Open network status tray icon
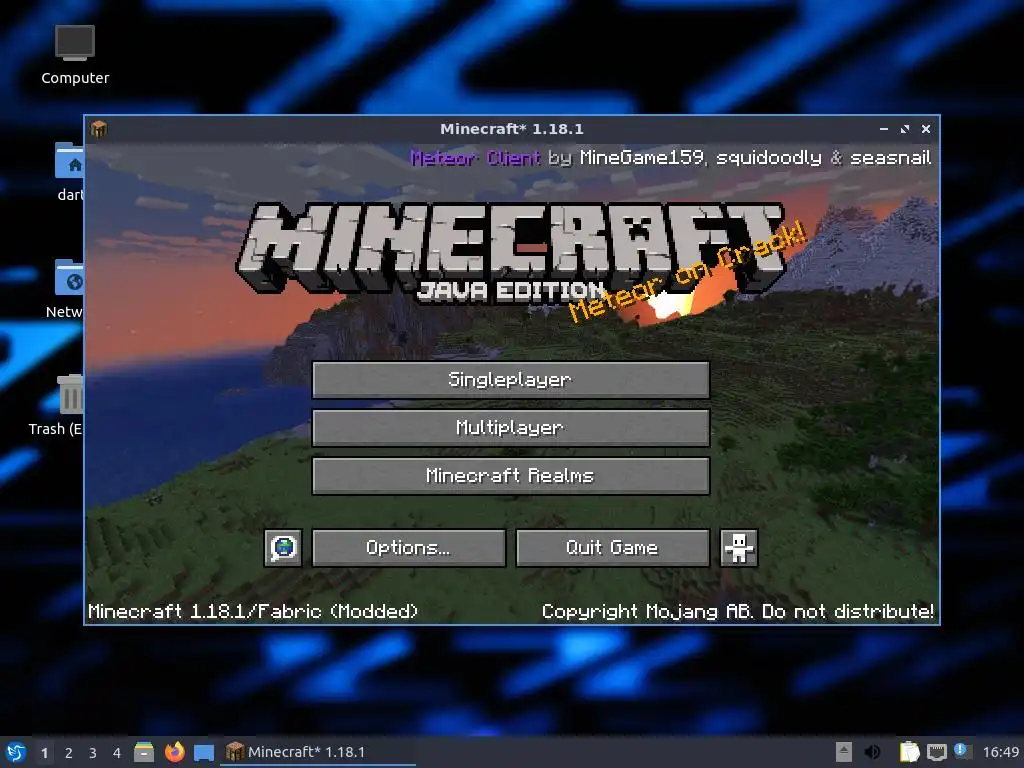Screen dimensions: 1024x768 coord(936,752)
